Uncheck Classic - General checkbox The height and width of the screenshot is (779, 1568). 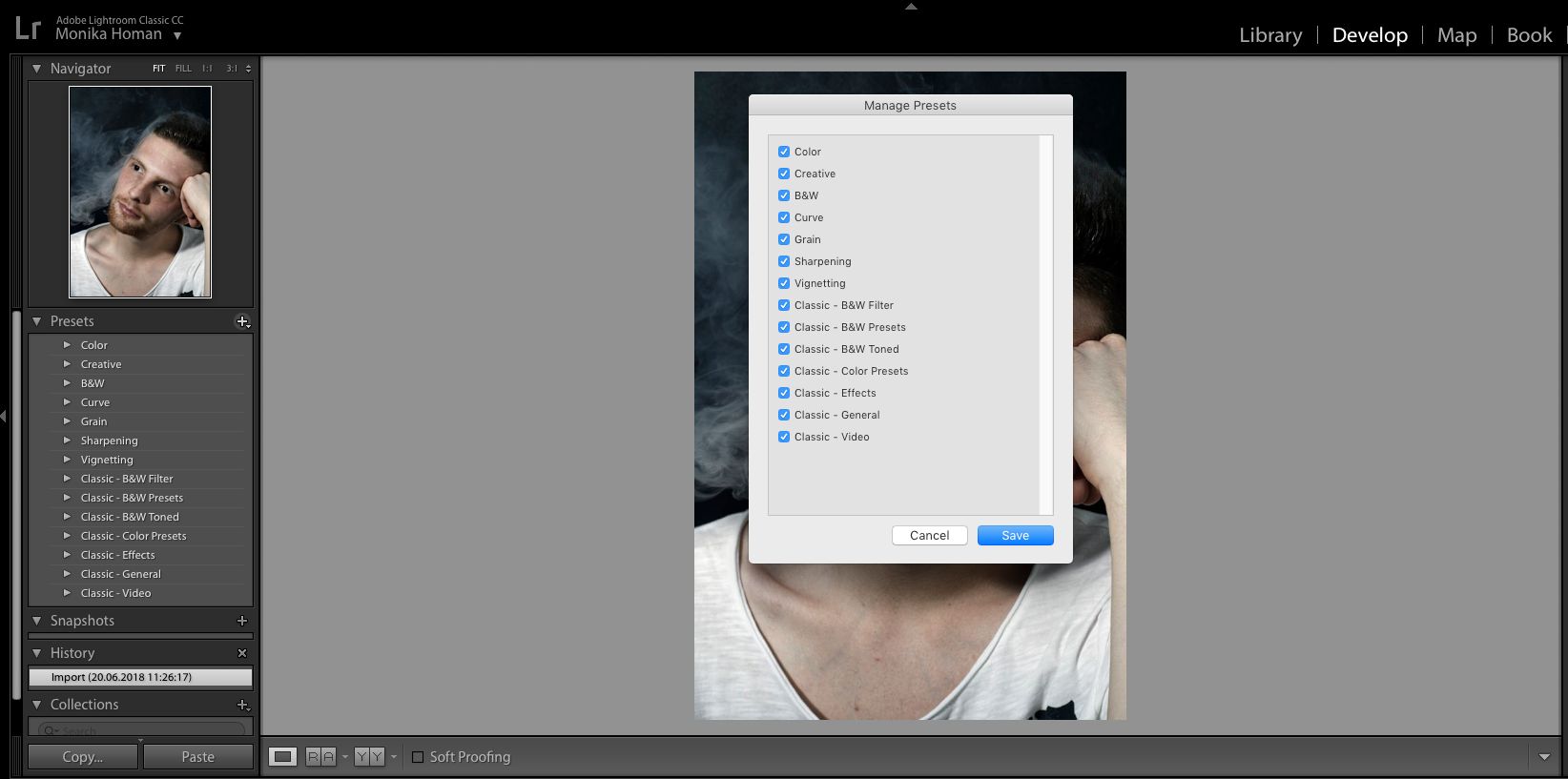coord(784,415)
